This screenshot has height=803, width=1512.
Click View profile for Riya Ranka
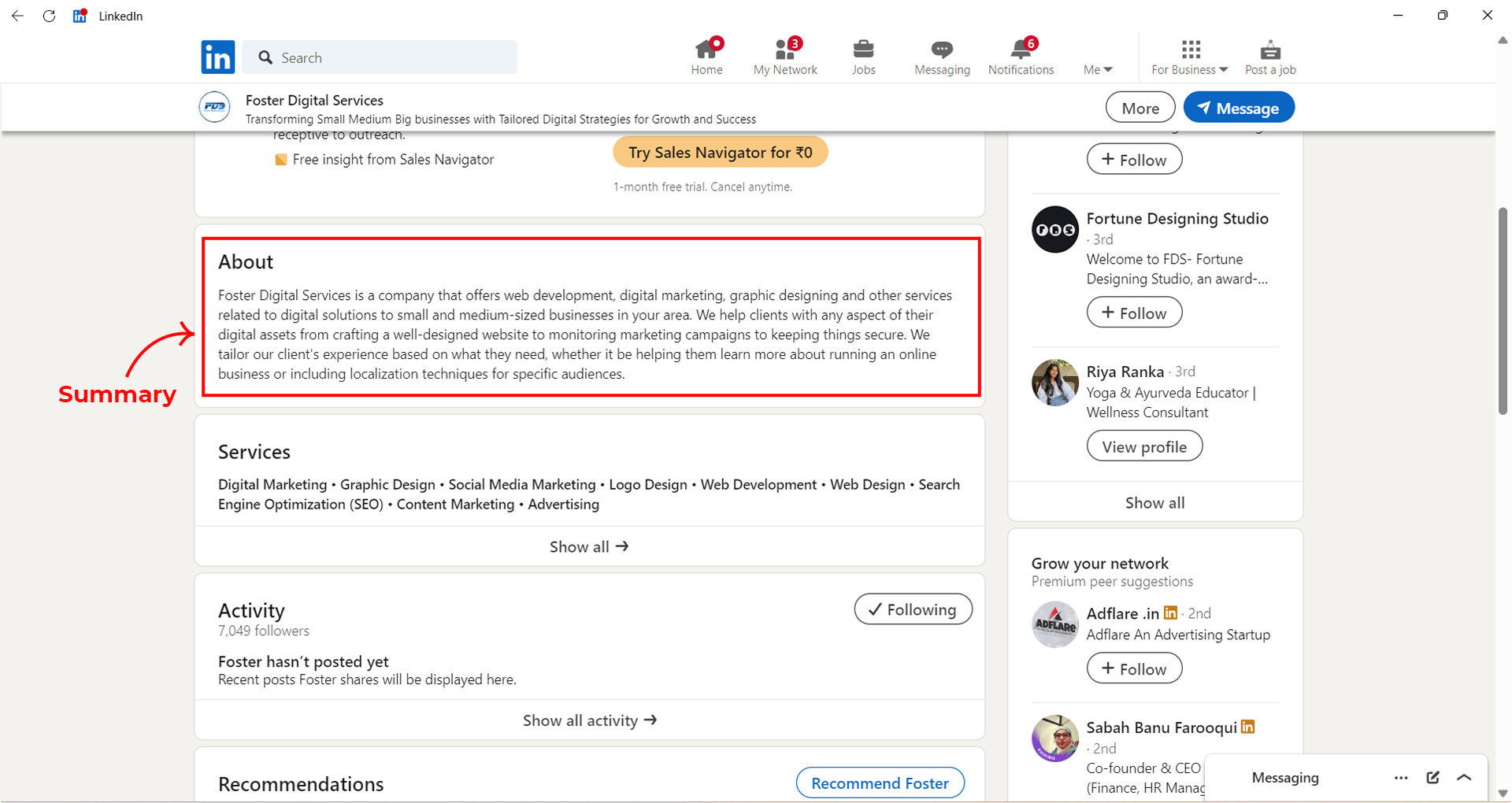(1144, 446)
